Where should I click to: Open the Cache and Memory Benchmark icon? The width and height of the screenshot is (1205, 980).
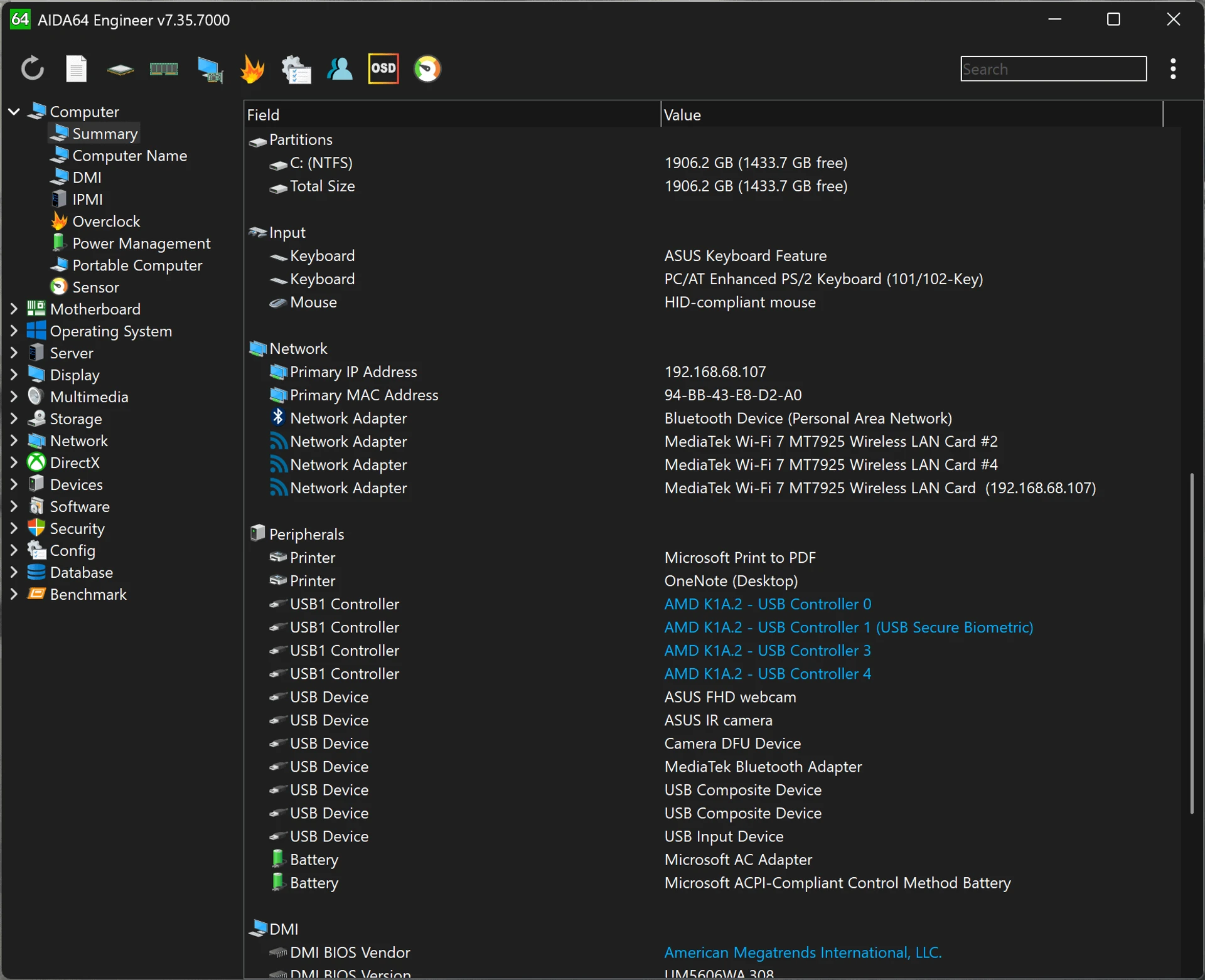164,69
